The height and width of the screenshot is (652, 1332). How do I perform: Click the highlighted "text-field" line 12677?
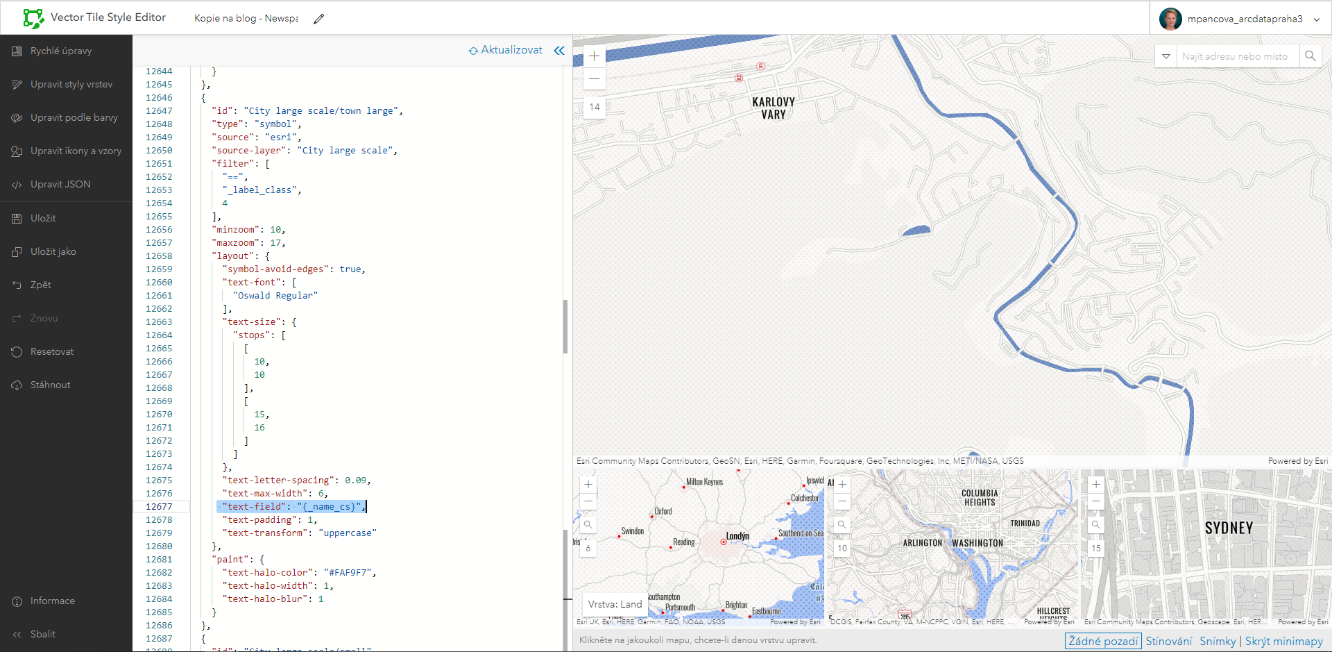[293, 507]
